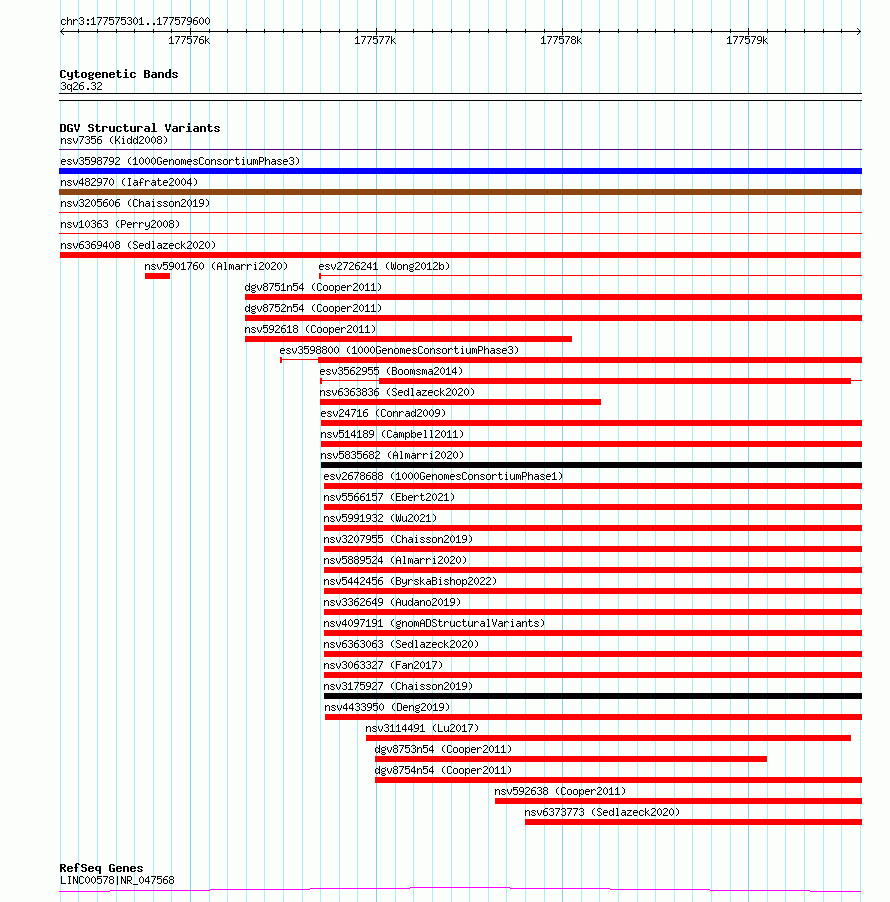Click the nsv7356 (Kidd2008) variant label
The width and height of the screenshot is (890, 902).
pos(114,140)
